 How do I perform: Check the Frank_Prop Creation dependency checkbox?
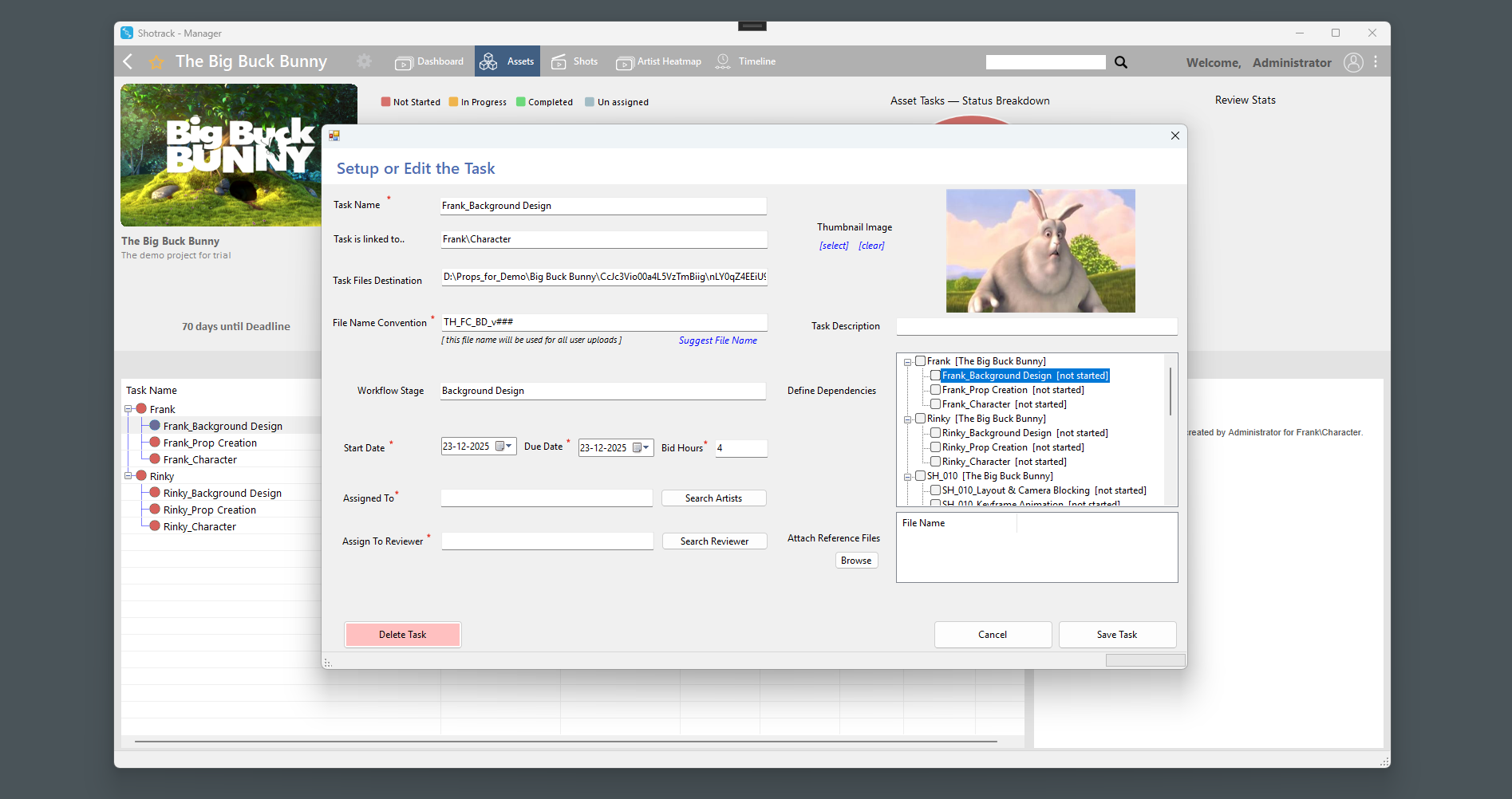(x=935, y=390)
